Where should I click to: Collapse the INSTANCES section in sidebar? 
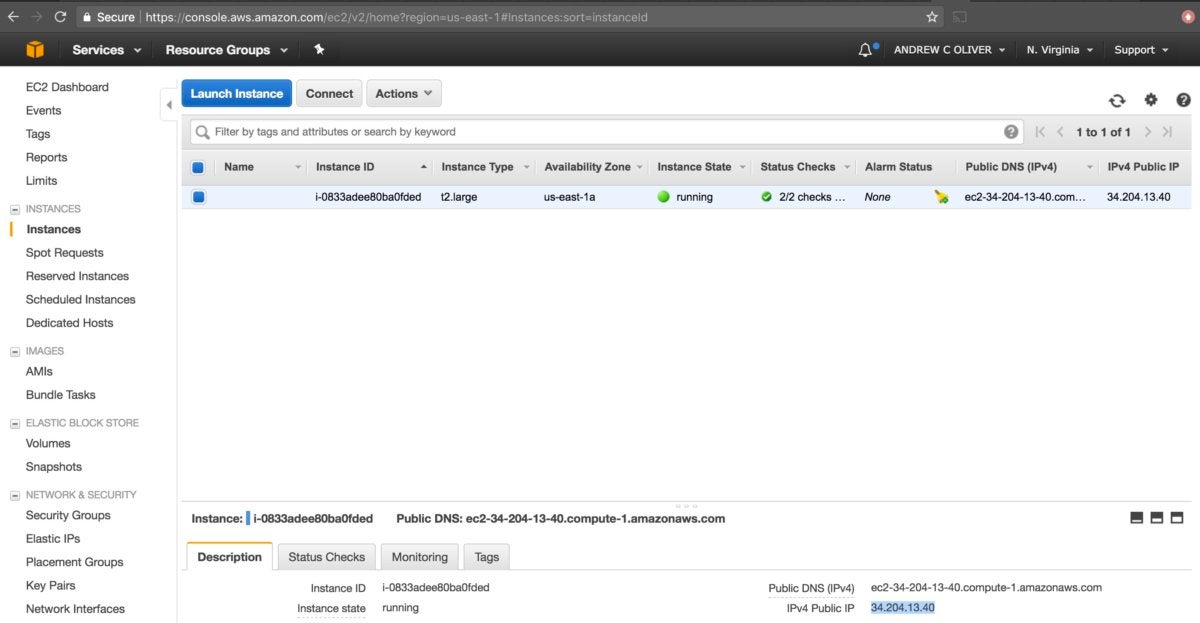(x=15, y=210)
